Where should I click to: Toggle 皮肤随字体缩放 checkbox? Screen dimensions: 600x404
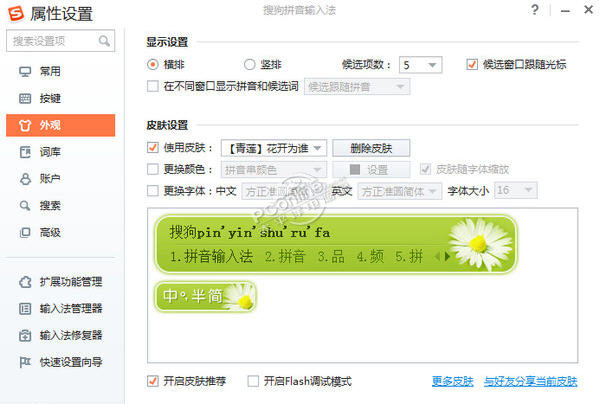(x=425, y=169)
